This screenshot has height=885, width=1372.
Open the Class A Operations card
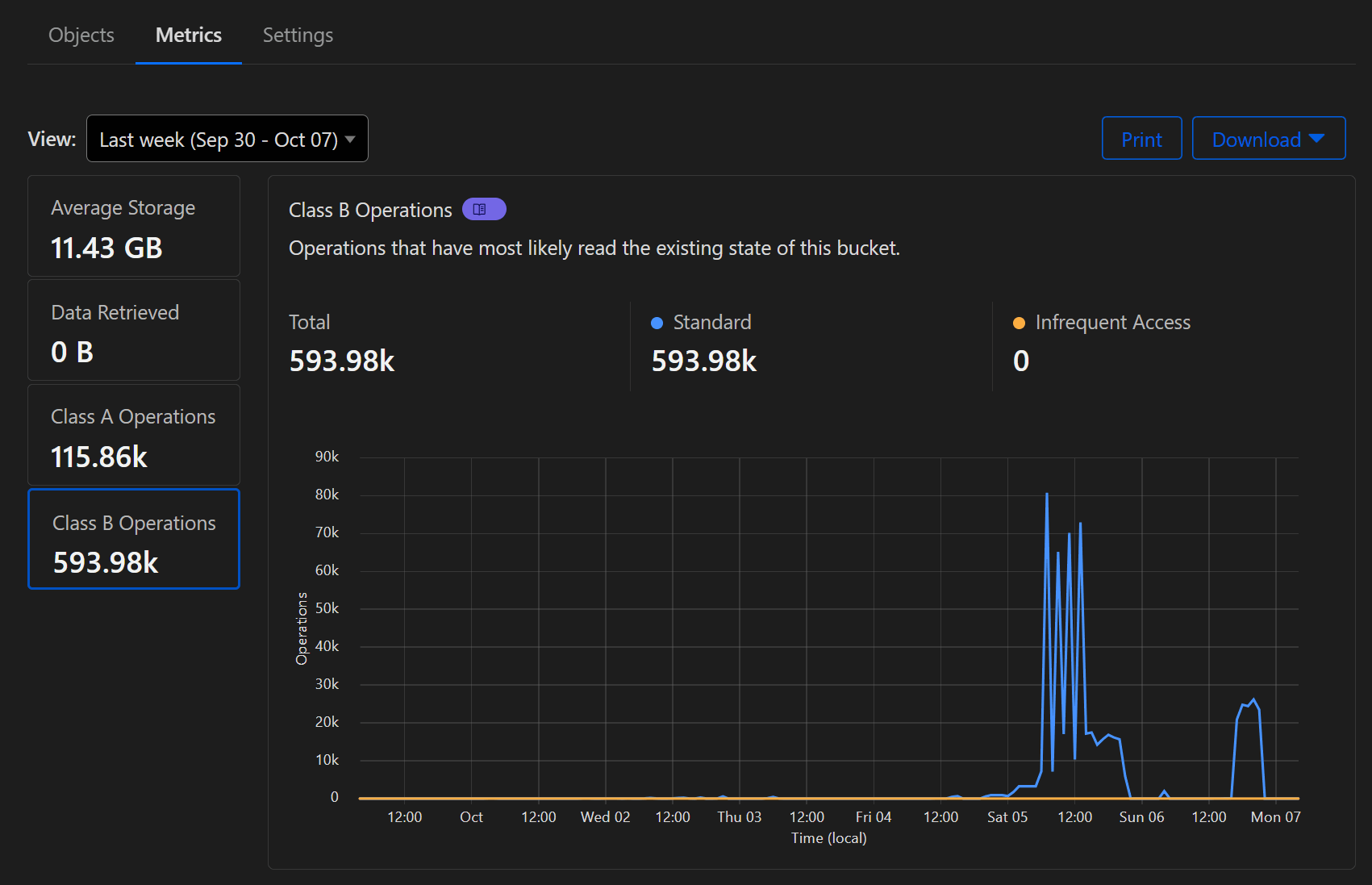134,435
